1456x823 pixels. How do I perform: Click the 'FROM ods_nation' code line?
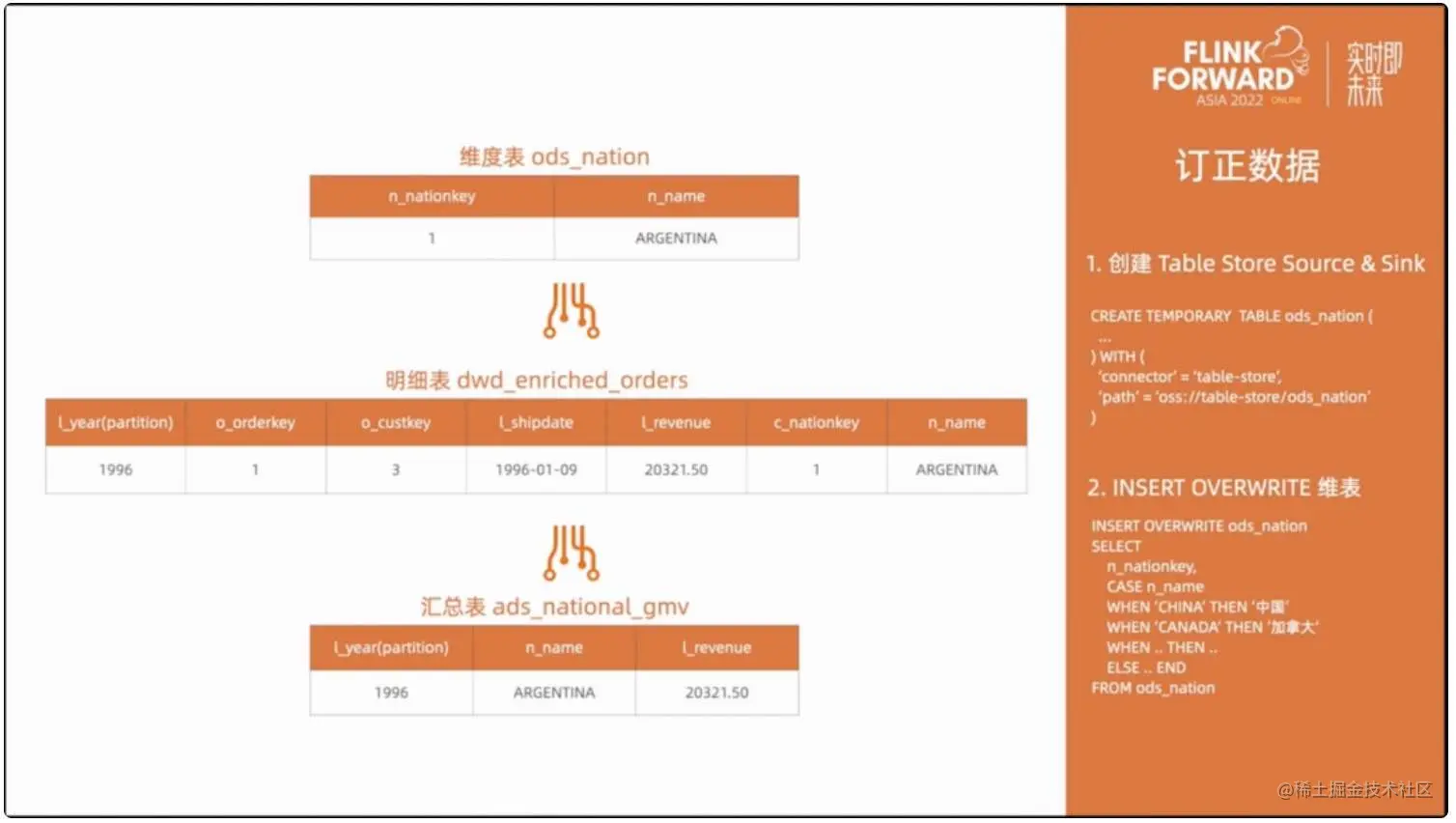(x=1153, y=689)
